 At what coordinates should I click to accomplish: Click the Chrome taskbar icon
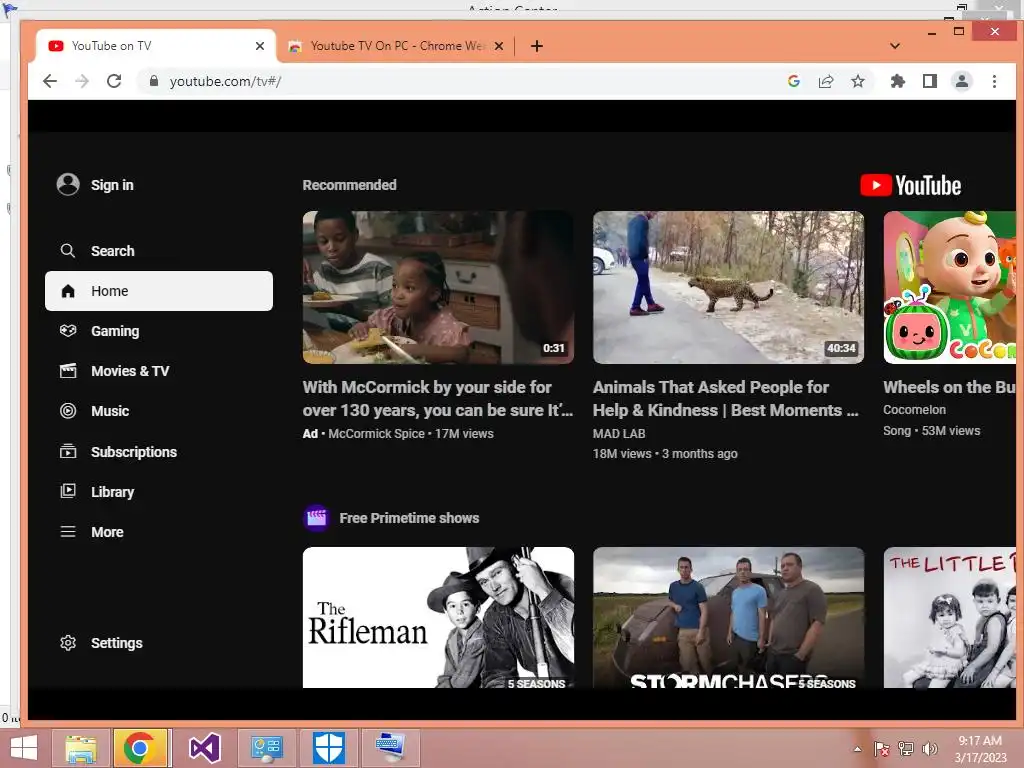pyautogui.click(x=140, y=748)
